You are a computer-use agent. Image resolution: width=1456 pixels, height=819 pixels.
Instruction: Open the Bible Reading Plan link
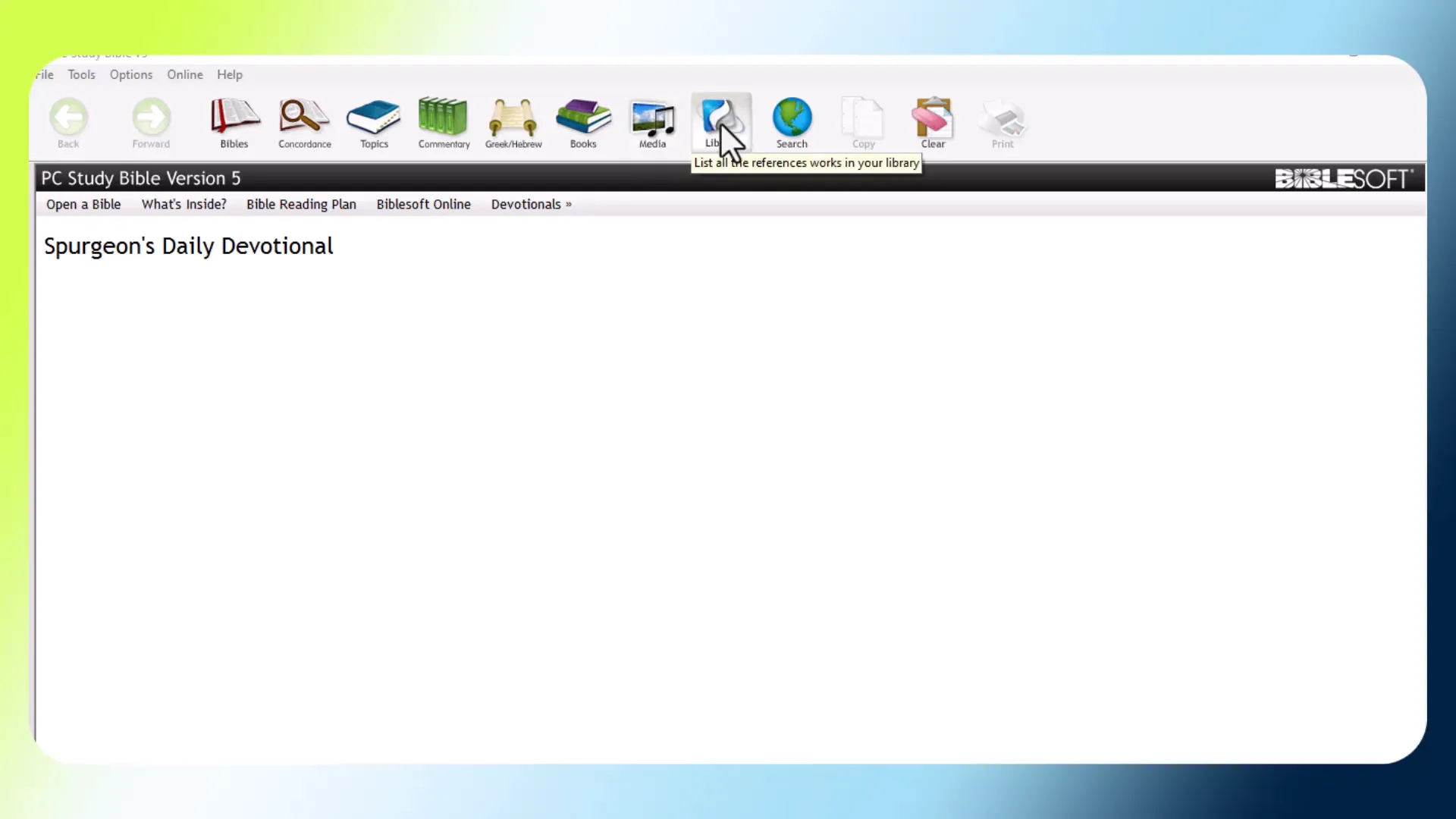click(301, 204)
